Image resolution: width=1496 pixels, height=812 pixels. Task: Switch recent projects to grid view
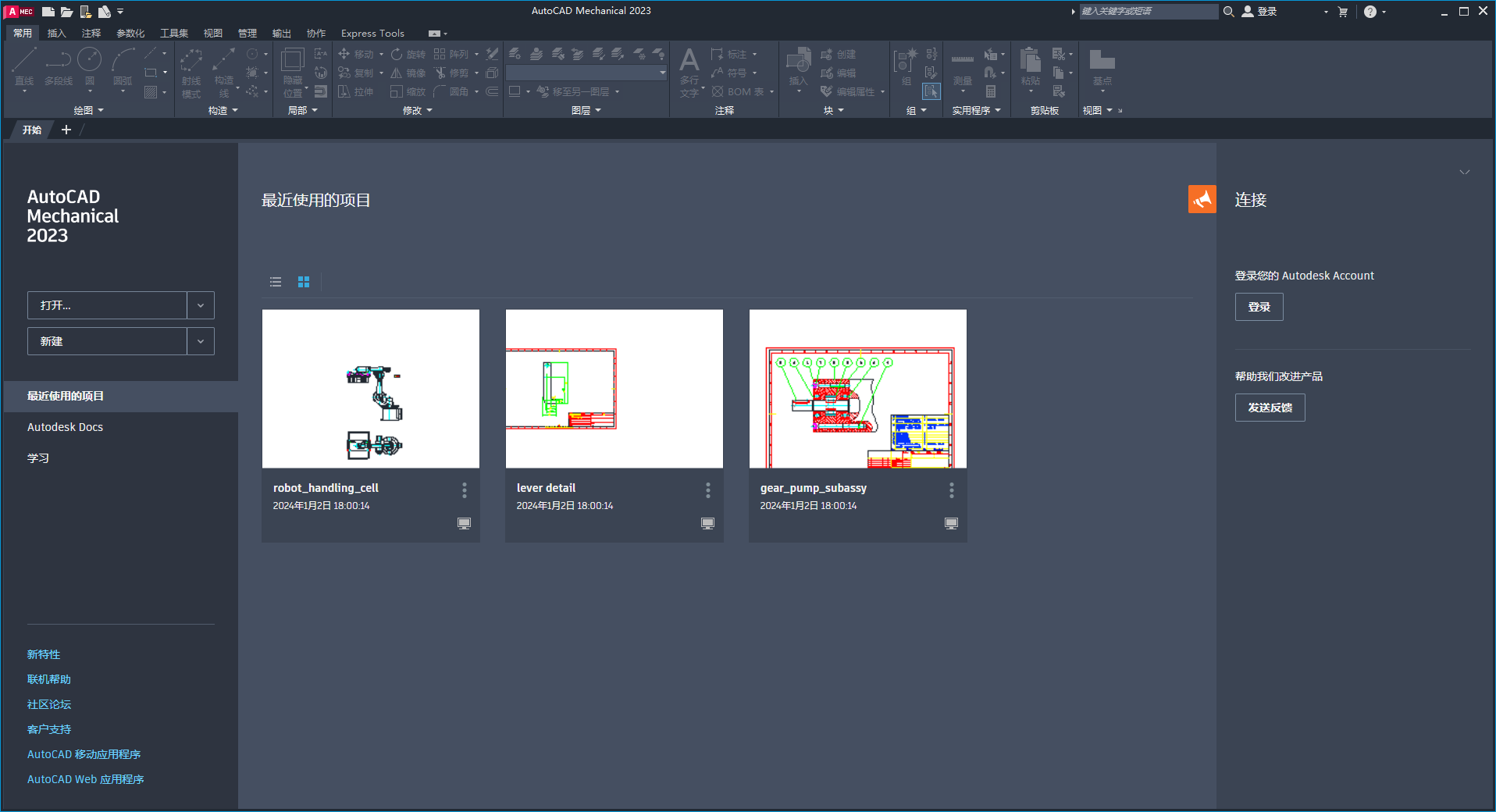click(304, 282)
